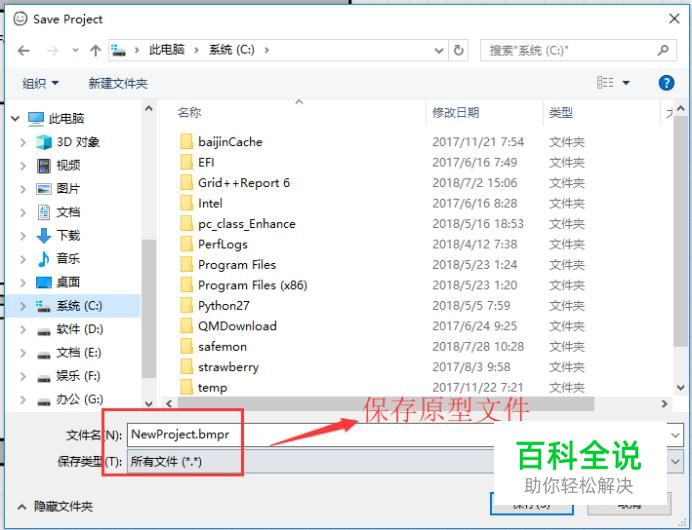Click the search magnifier icon
The image size is (692, 530).
pos(663,50)
